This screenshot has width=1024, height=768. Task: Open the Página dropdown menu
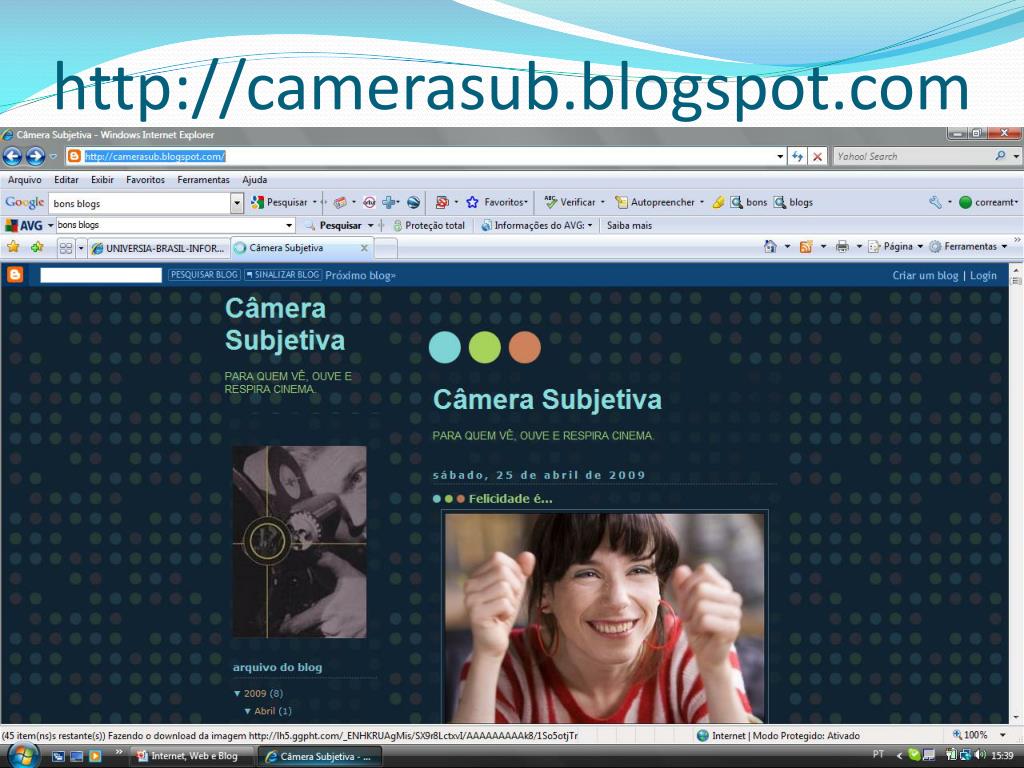coord(895,246)
